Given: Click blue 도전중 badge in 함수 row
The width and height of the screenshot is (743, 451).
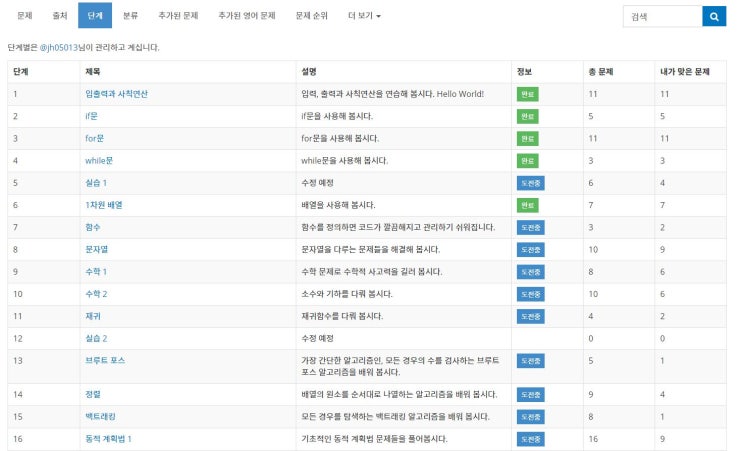Looking at the screenshot, I should tap(530, 227).
